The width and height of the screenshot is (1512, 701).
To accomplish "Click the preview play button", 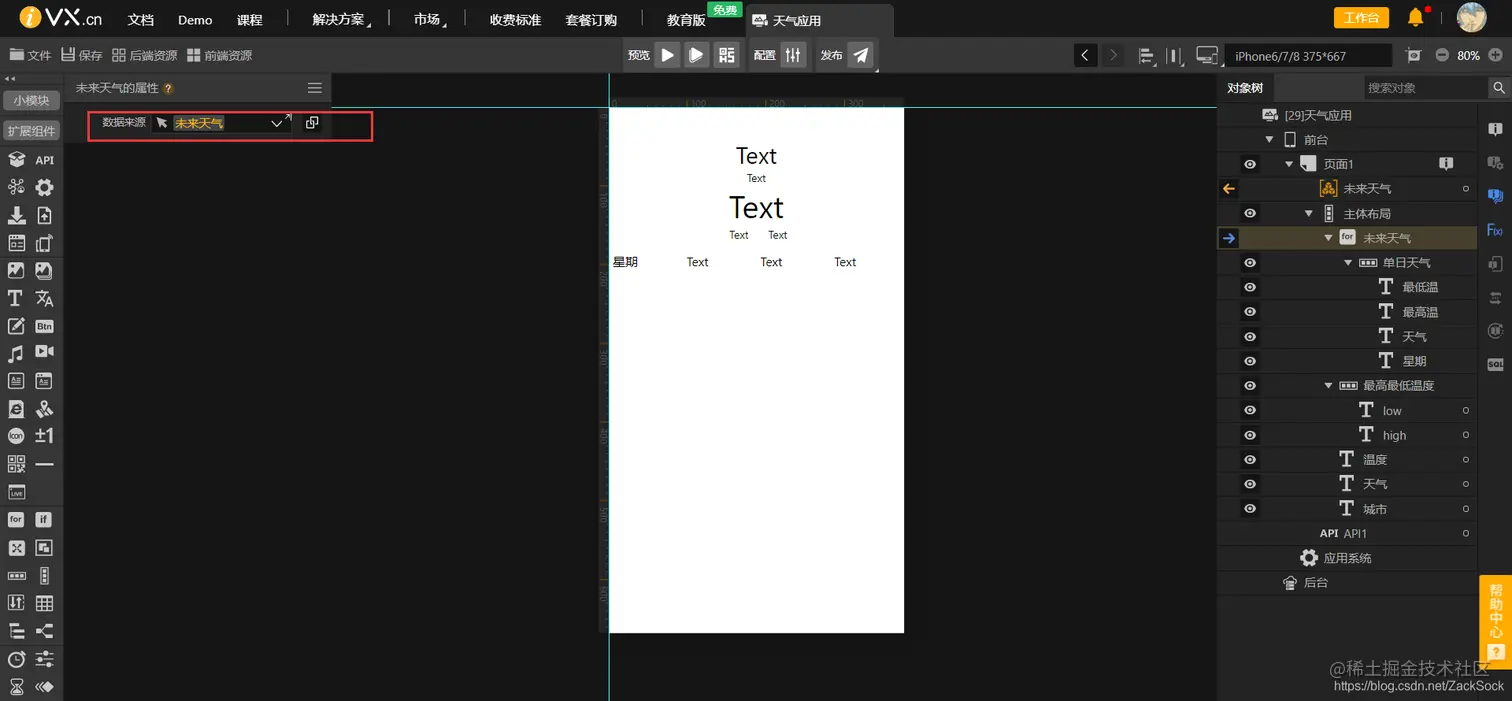I will click(x=667, y=55).
